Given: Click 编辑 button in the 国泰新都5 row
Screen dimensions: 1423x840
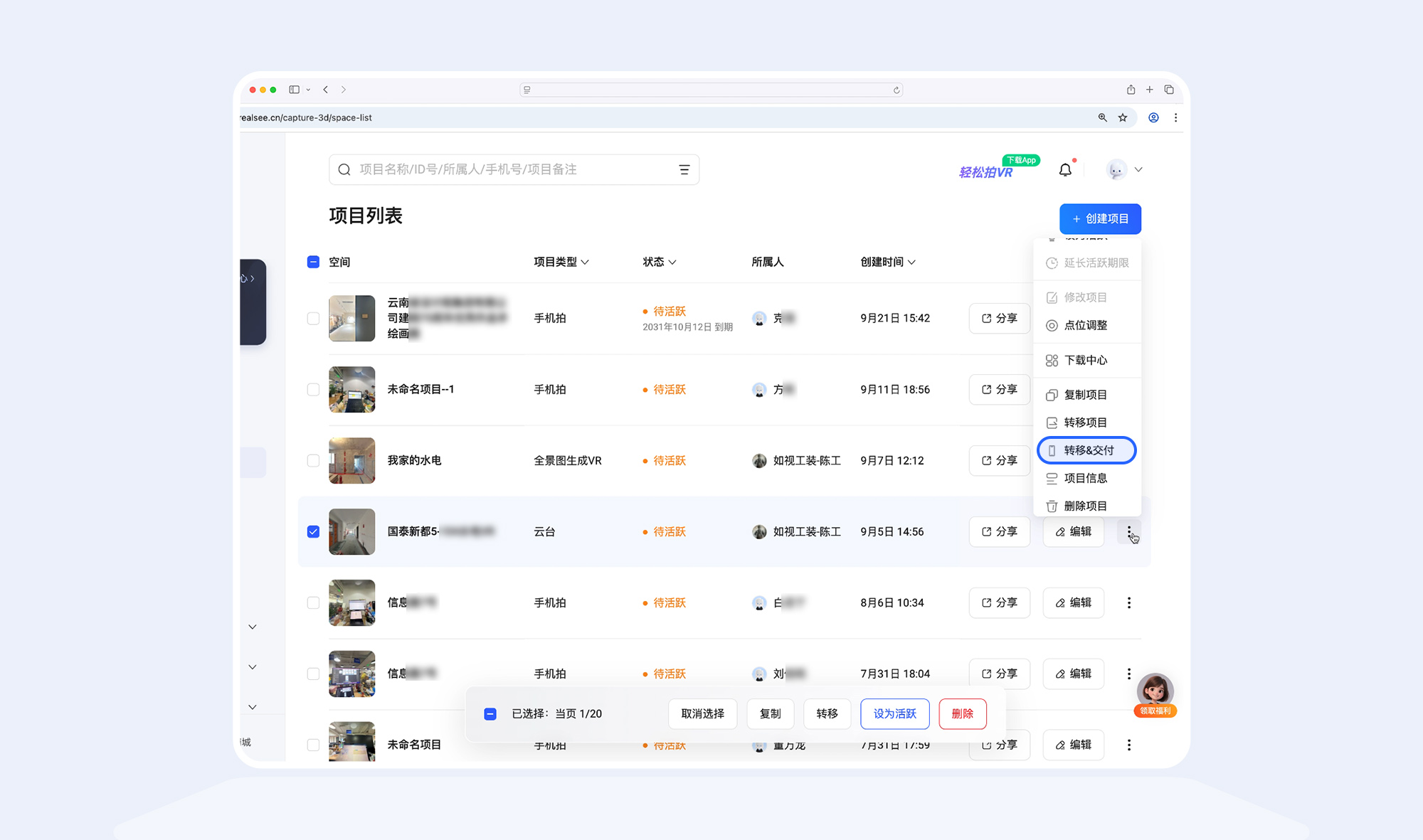Looking at the screenshot, I should click(x=1074, y=531).
